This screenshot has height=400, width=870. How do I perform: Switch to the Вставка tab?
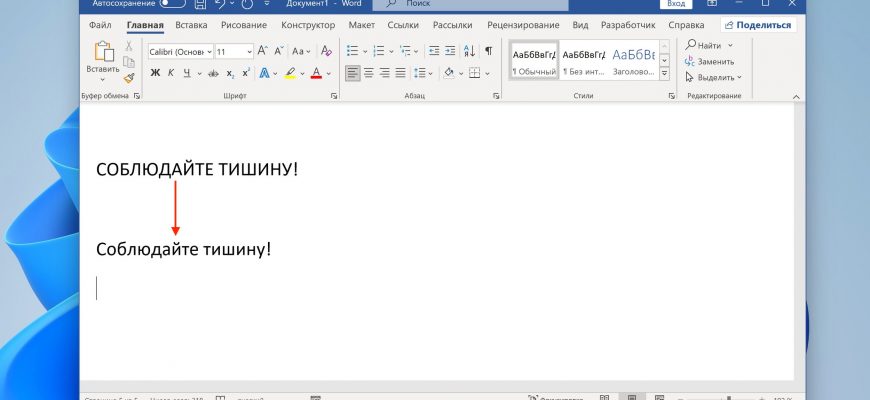191,24
